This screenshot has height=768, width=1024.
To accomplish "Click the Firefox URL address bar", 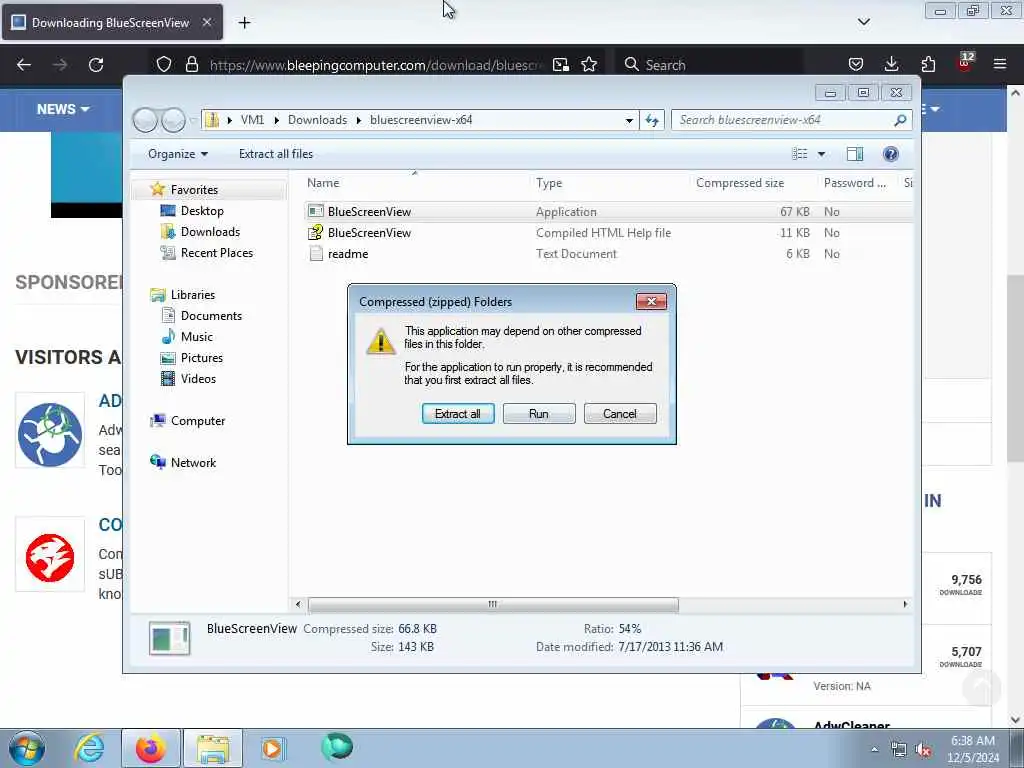I will point(376,65).
